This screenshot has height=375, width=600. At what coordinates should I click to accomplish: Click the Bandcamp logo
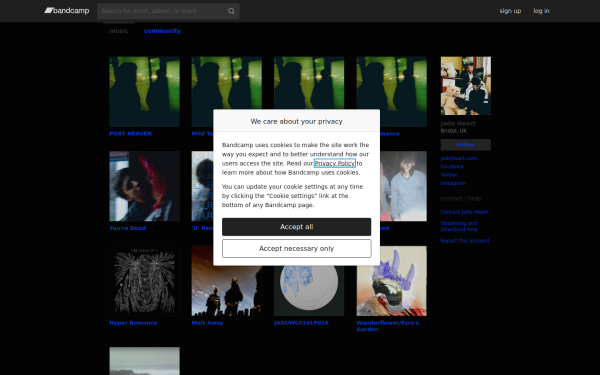coord(67,11)
